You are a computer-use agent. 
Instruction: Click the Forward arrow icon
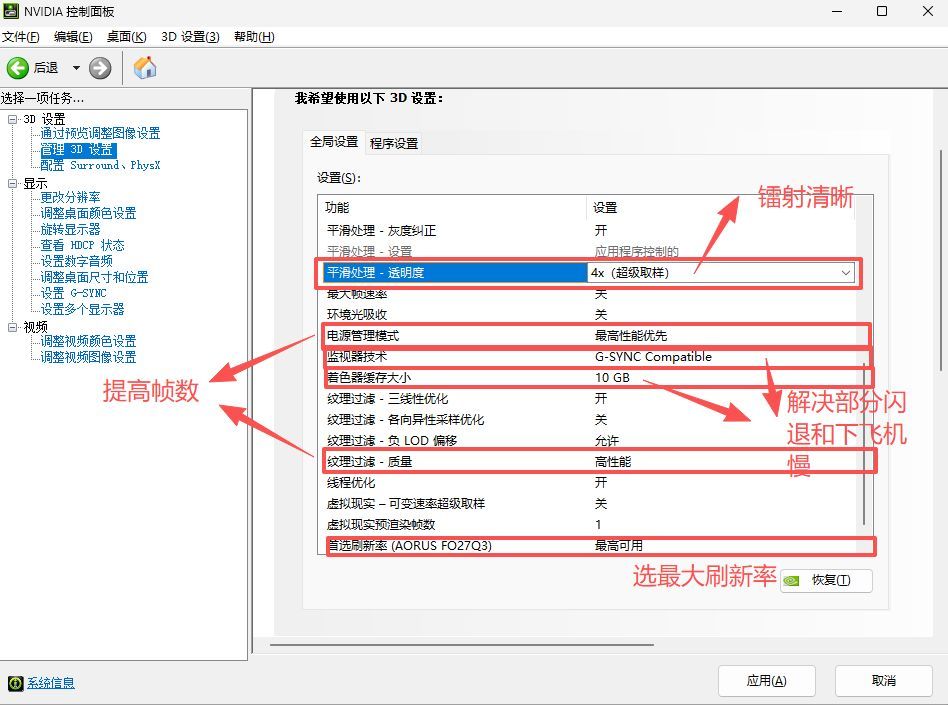click(x=100, y=68)
